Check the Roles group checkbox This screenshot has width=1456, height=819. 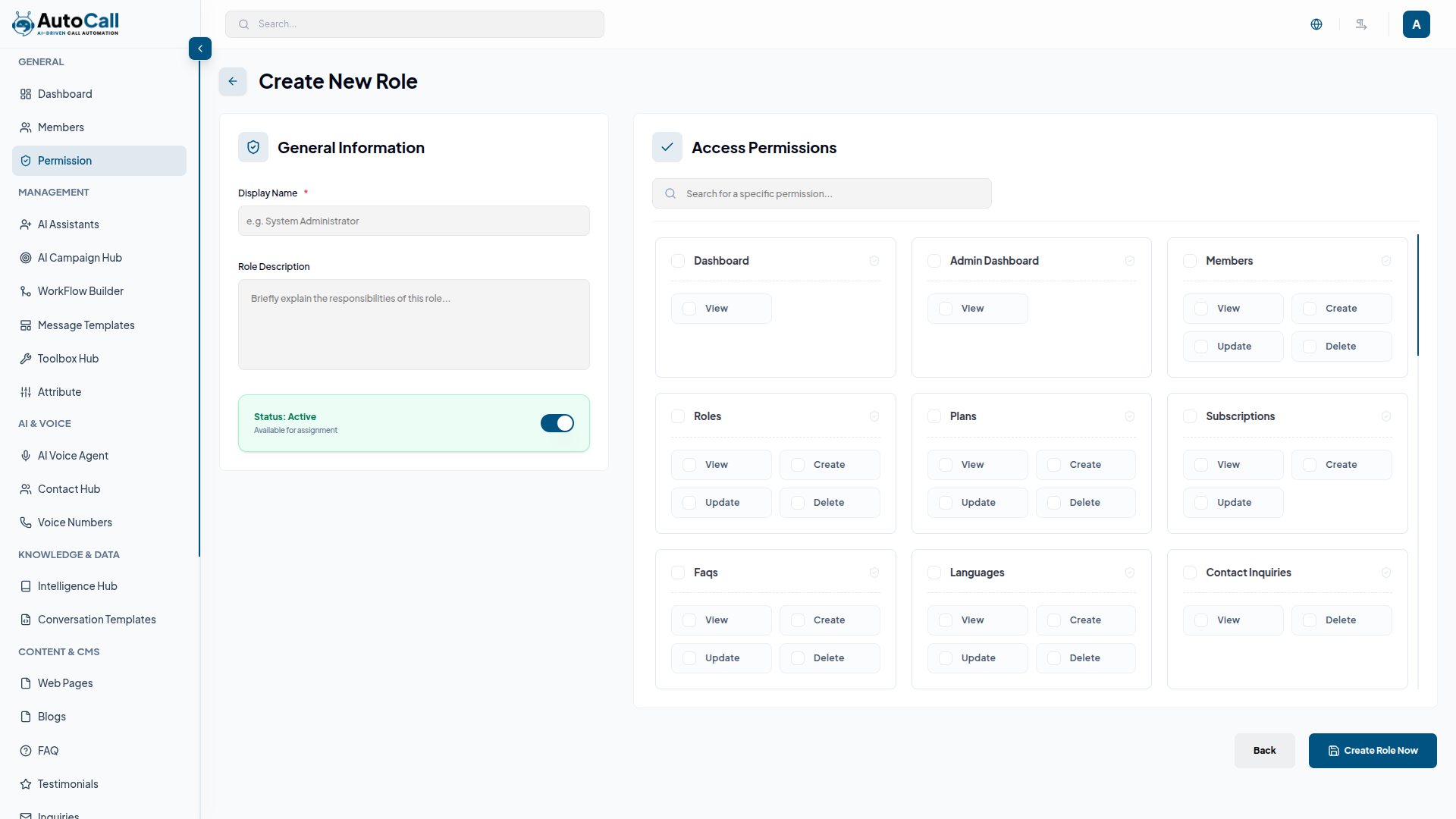[678, 416]
